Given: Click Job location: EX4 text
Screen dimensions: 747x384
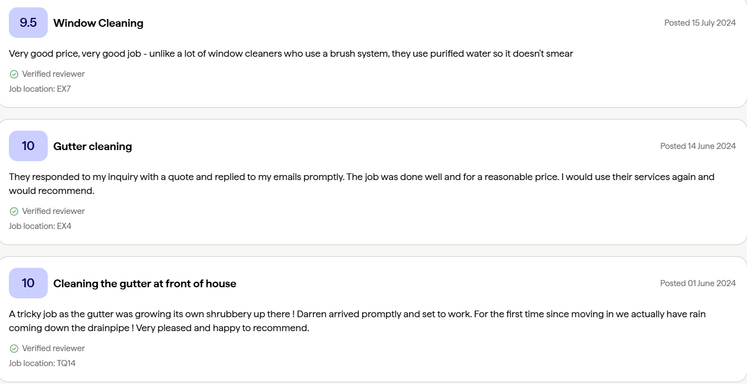Looking at the screenshot, I should coord(40,226).
